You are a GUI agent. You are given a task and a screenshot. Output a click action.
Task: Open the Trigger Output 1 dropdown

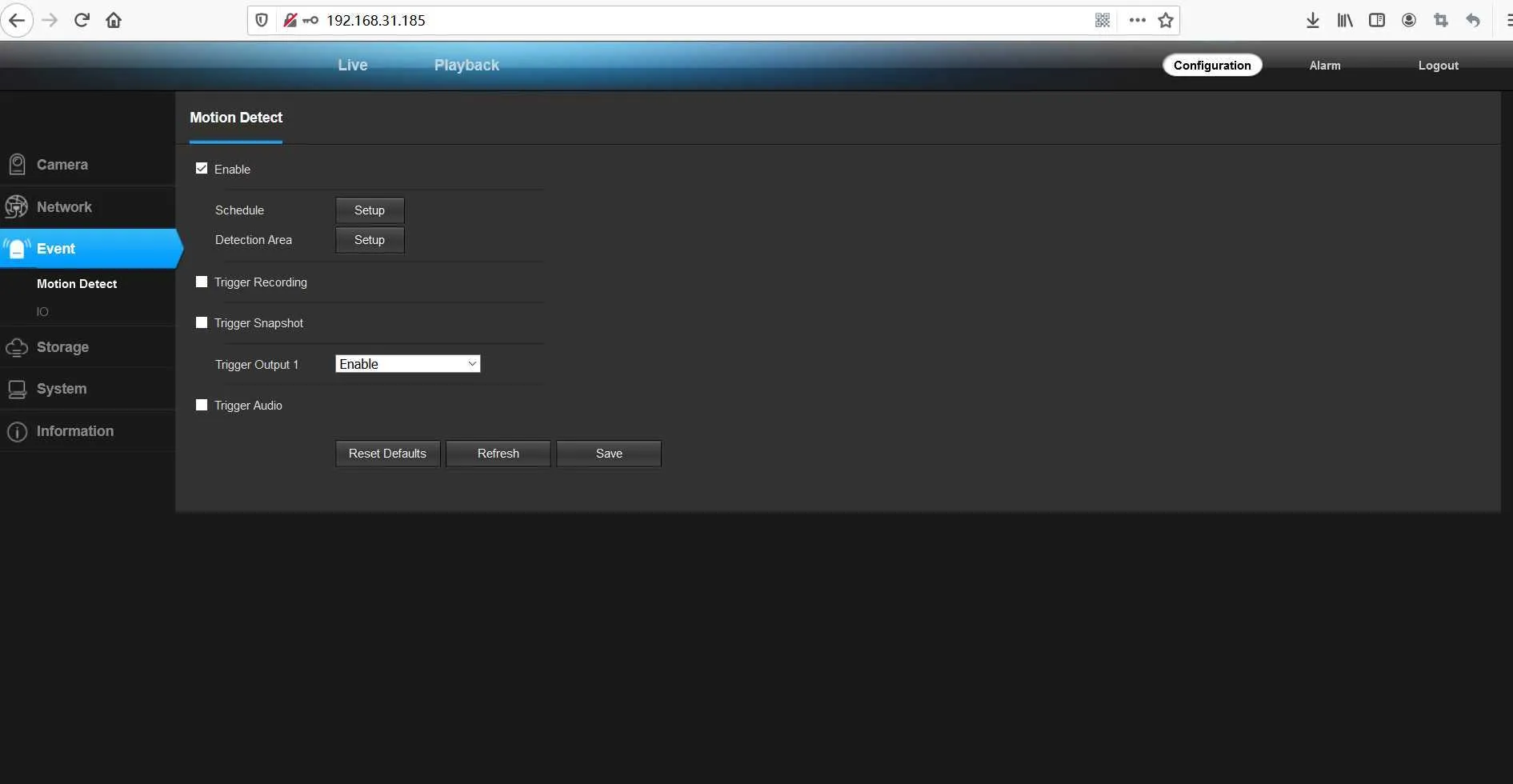tap(408, 364)
